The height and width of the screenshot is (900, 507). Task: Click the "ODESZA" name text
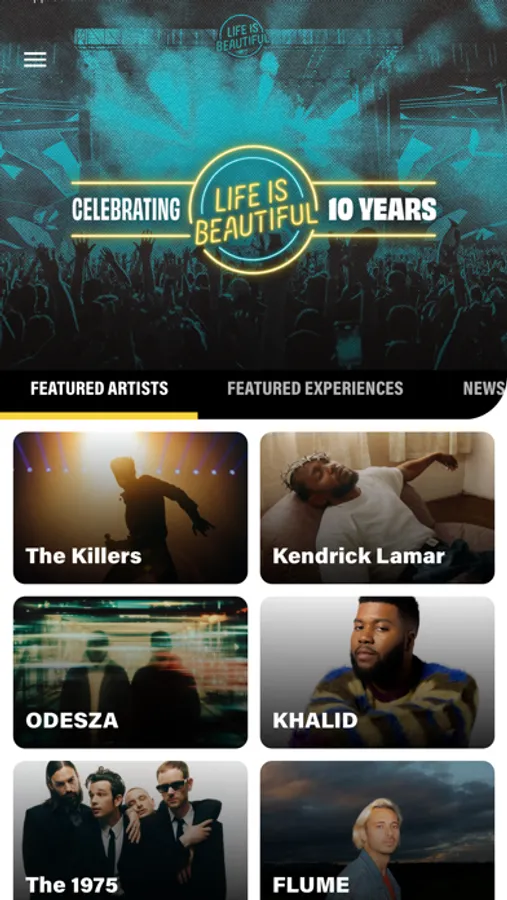click(72, 720)
